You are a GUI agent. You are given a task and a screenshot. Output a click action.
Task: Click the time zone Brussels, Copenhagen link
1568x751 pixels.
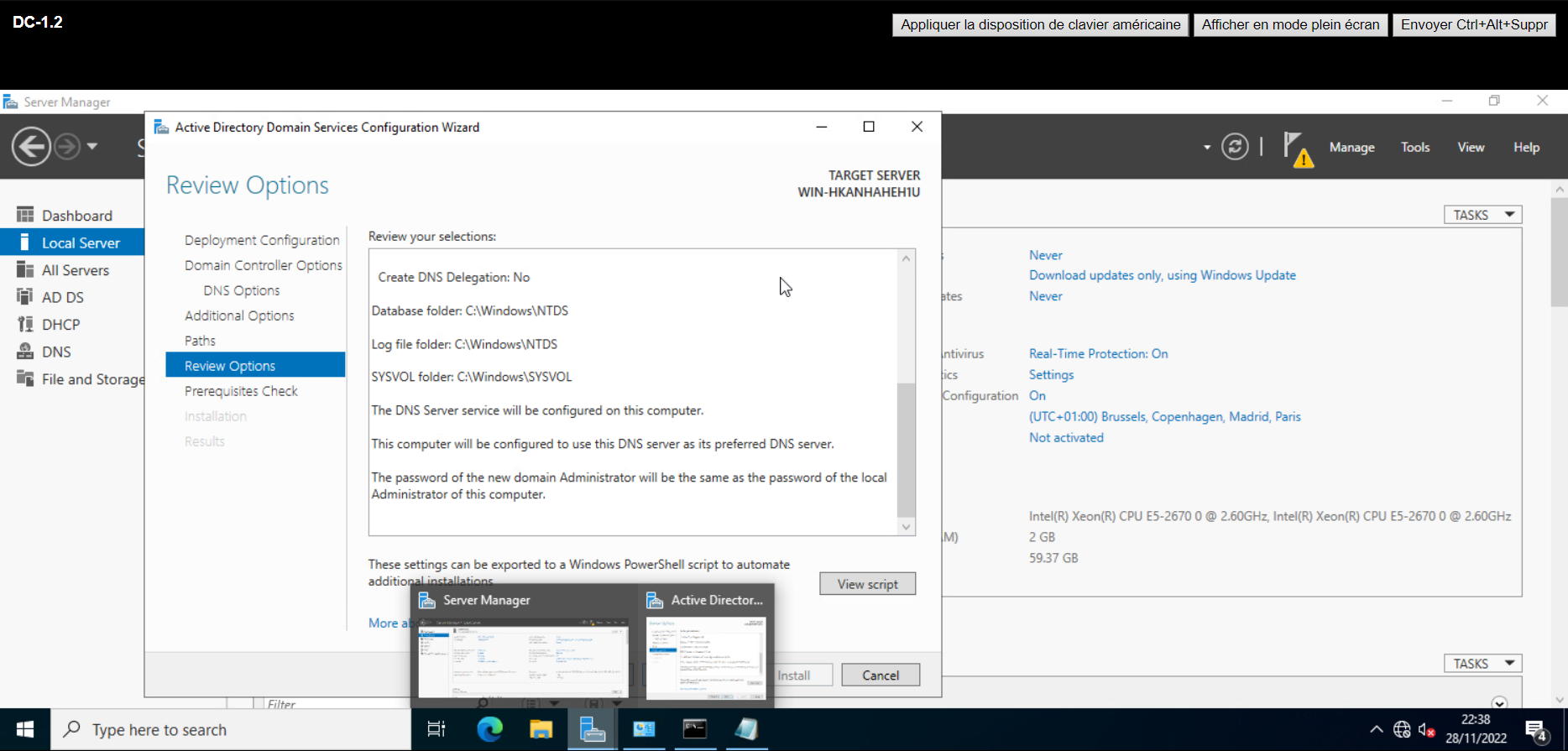click(1164, 416)
